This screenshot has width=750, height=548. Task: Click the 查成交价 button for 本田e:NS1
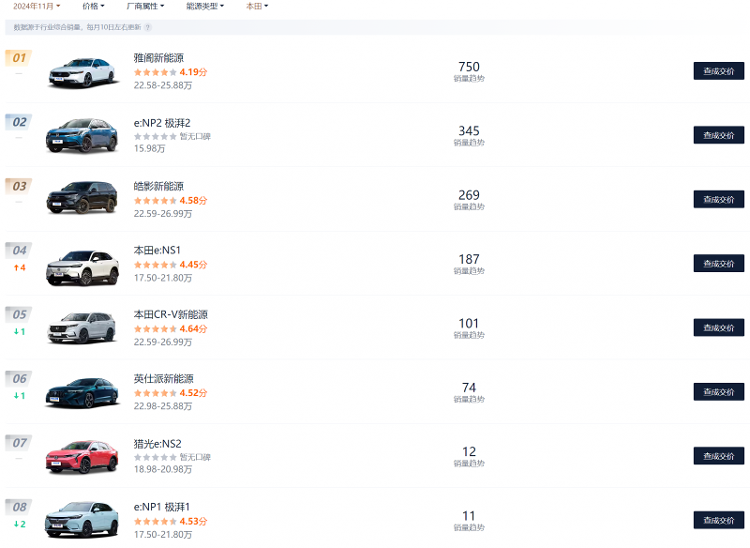coord(718,263)
